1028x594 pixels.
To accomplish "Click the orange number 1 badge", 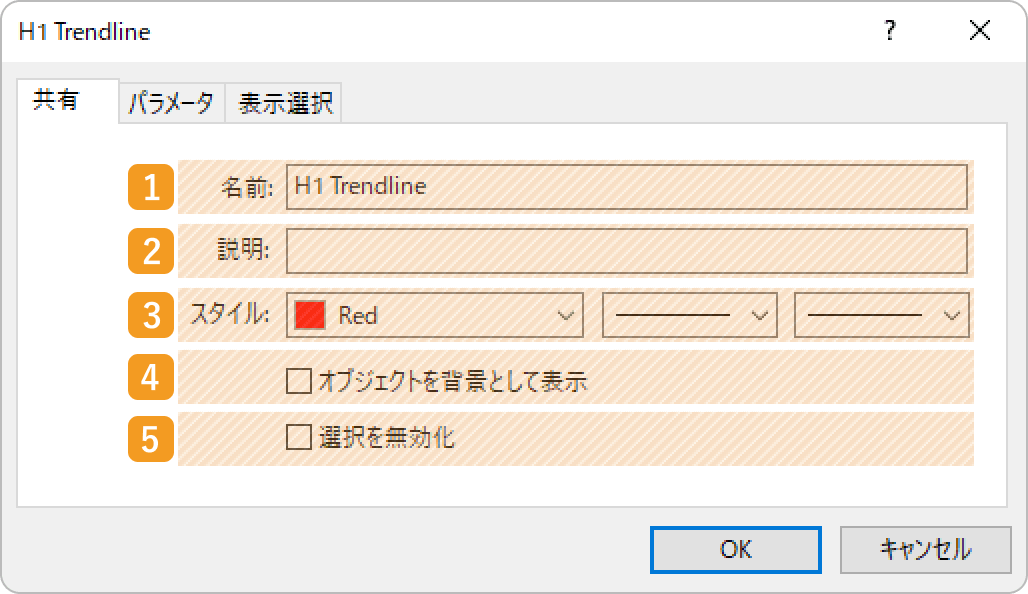I will click(151, 187).
